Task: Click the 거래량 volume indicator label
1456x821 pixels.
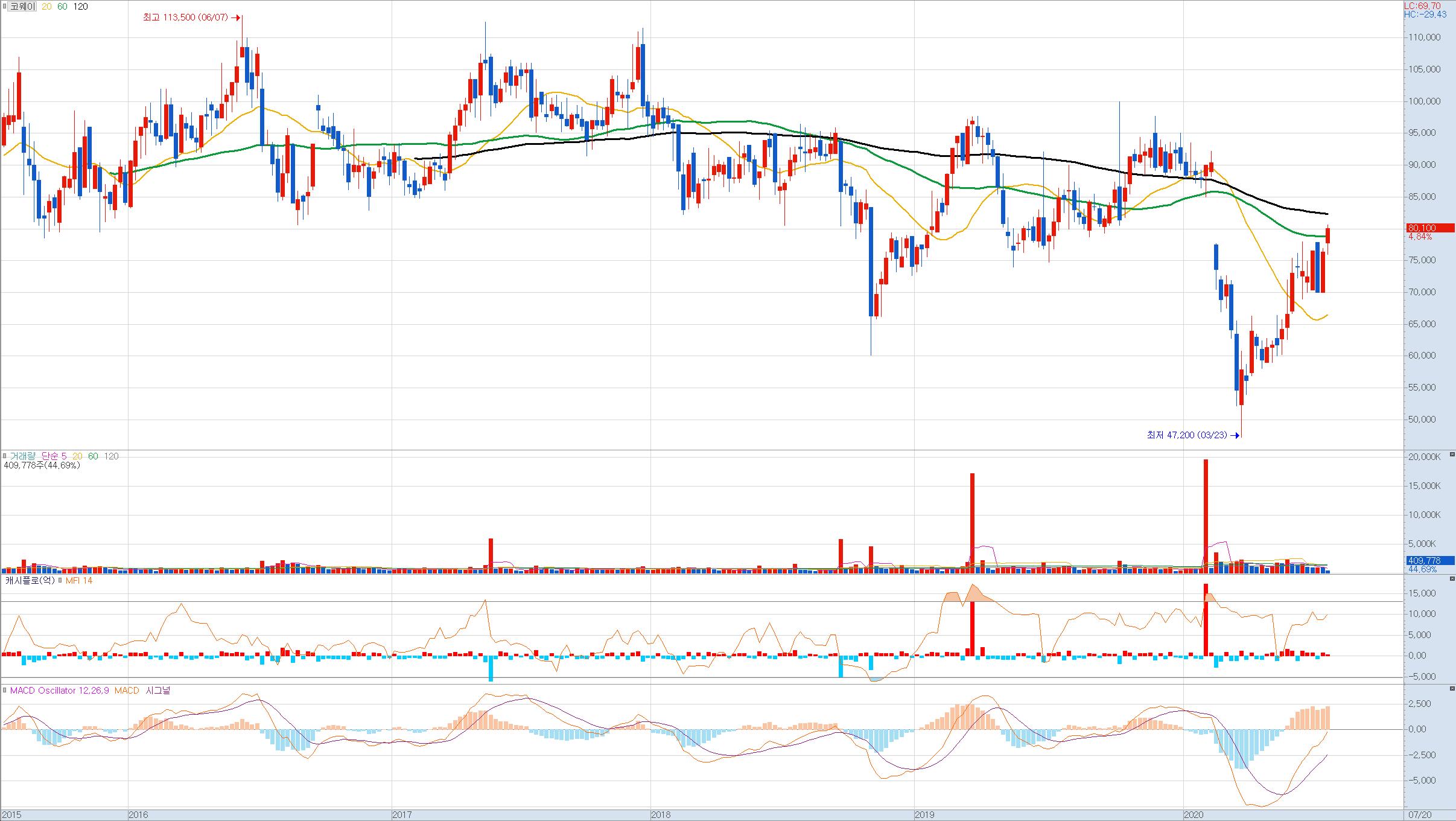Action: pos(22,456)
